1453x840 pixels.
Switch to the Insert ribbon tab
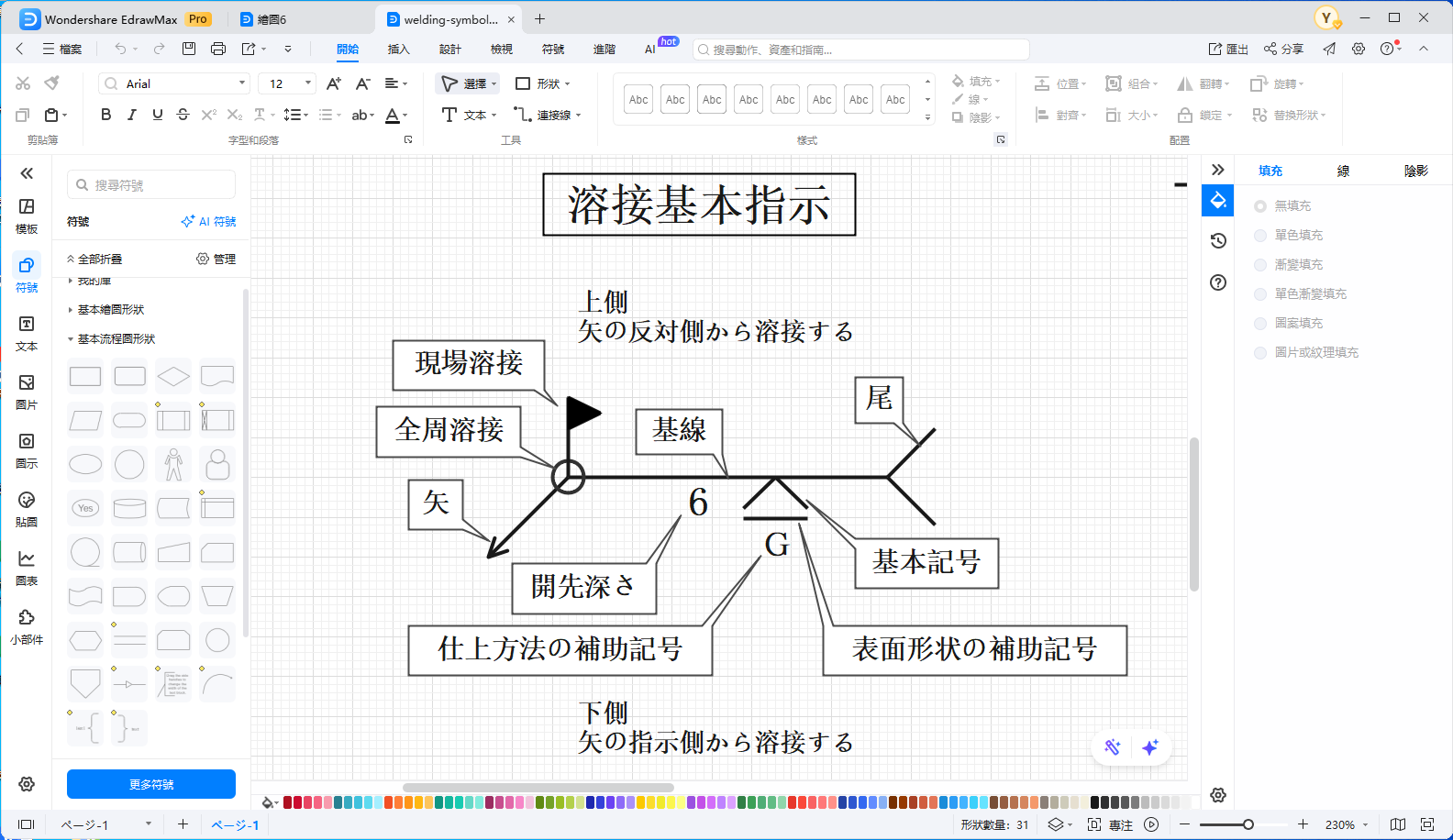point(398,50)
